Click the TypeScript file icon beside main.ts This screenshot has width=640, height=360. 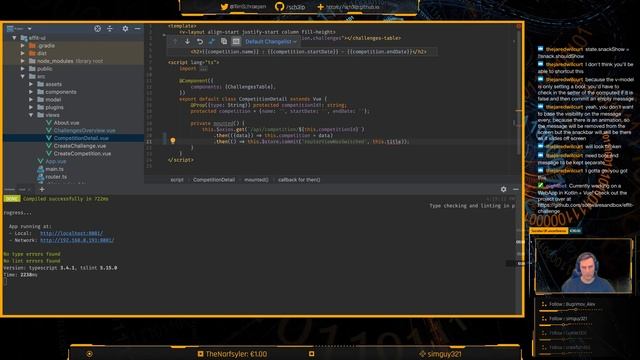pyautogui.click(x=40, y=169)
